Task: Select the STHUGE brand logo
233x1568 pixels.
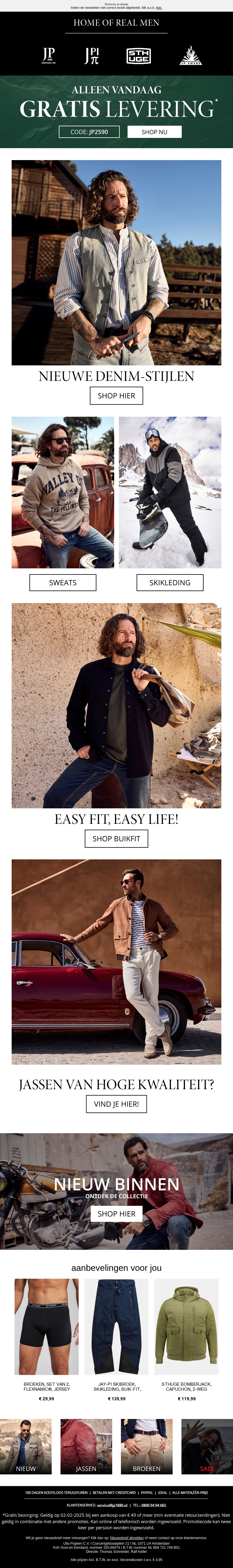Action: click(138, 56)
